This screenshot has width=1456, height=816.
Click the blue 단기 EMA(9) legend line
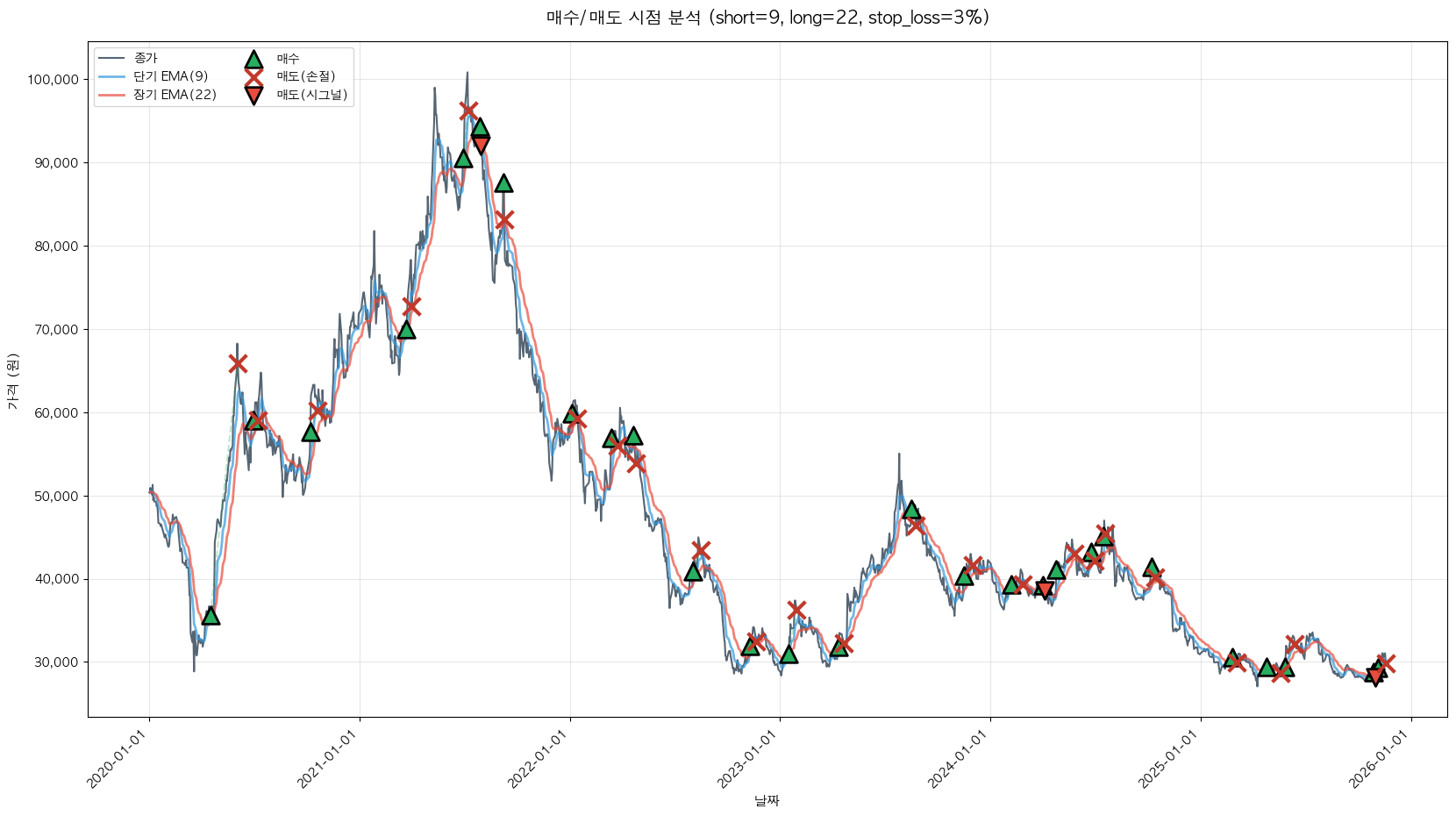112,77
